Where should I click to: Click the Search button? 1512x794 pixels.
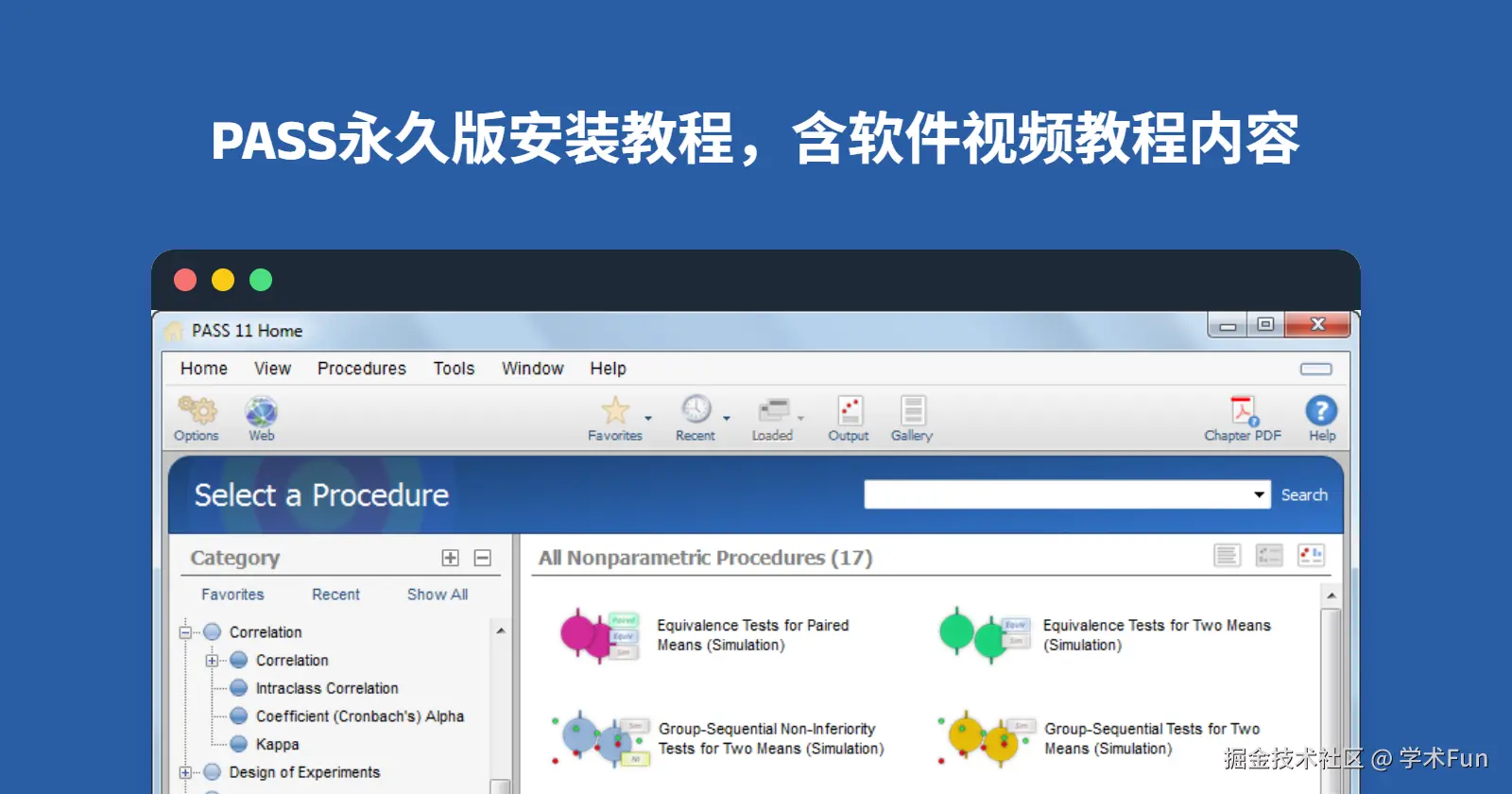1304,494
